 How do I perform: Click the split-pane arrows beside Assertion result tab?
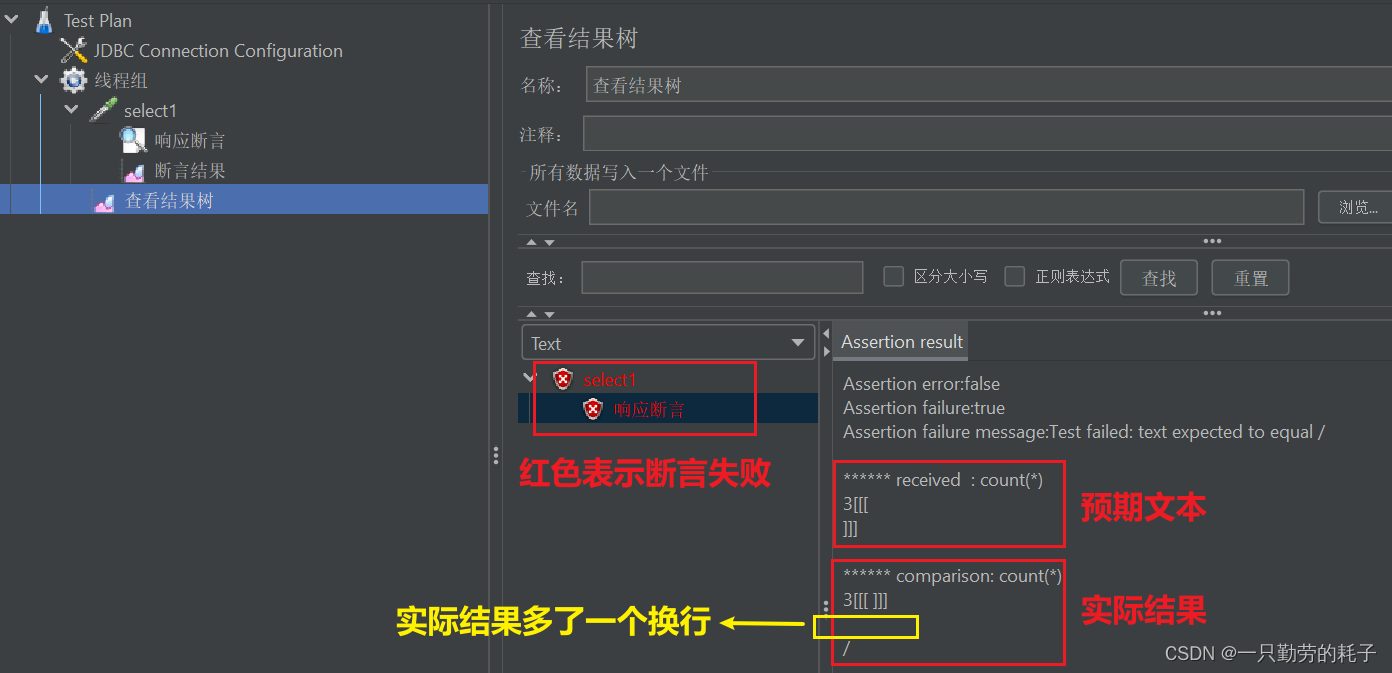826,342
